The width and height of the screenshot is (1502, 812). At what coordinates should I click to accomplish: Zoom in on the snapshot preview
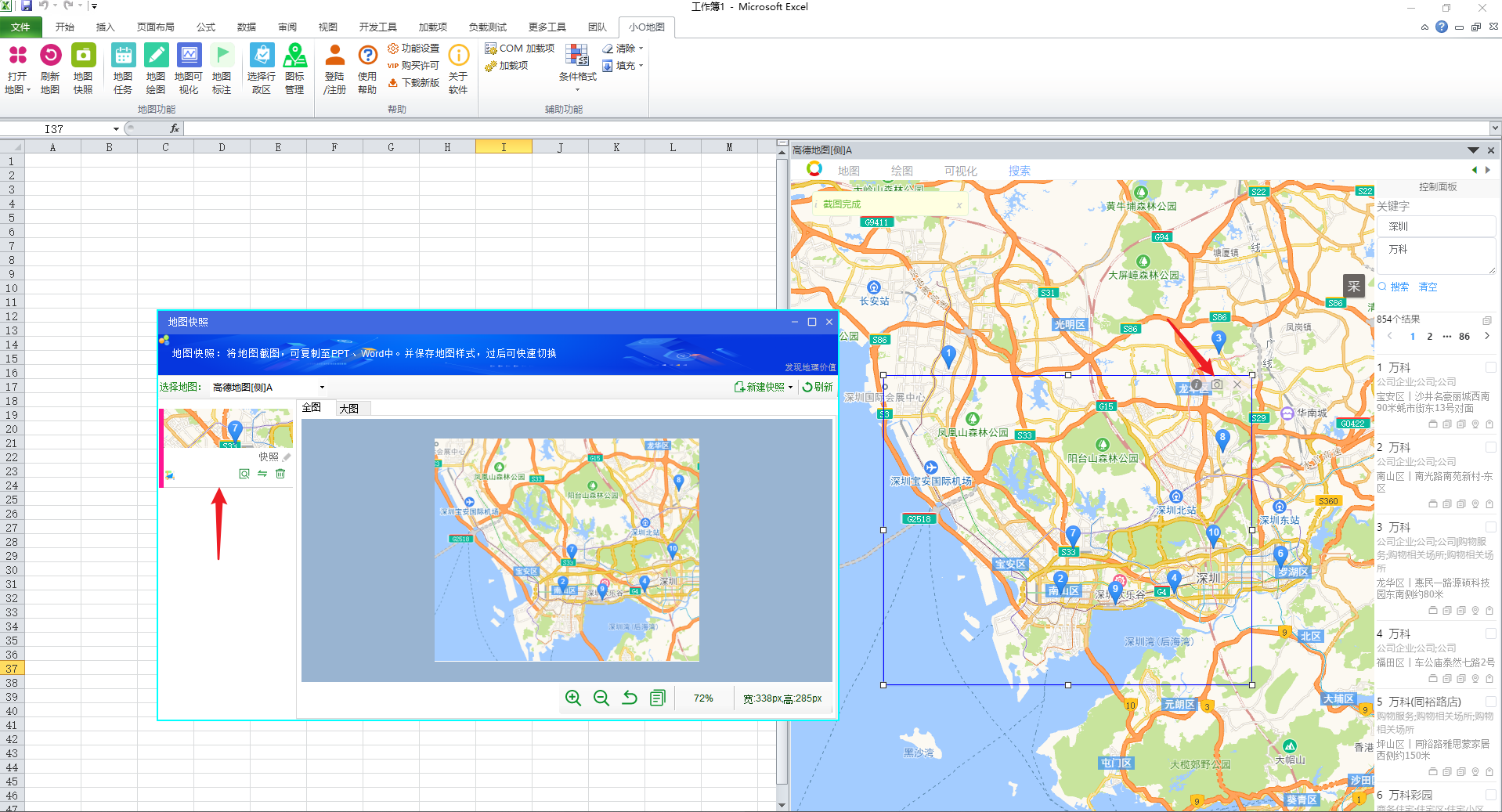click(573, 698)
